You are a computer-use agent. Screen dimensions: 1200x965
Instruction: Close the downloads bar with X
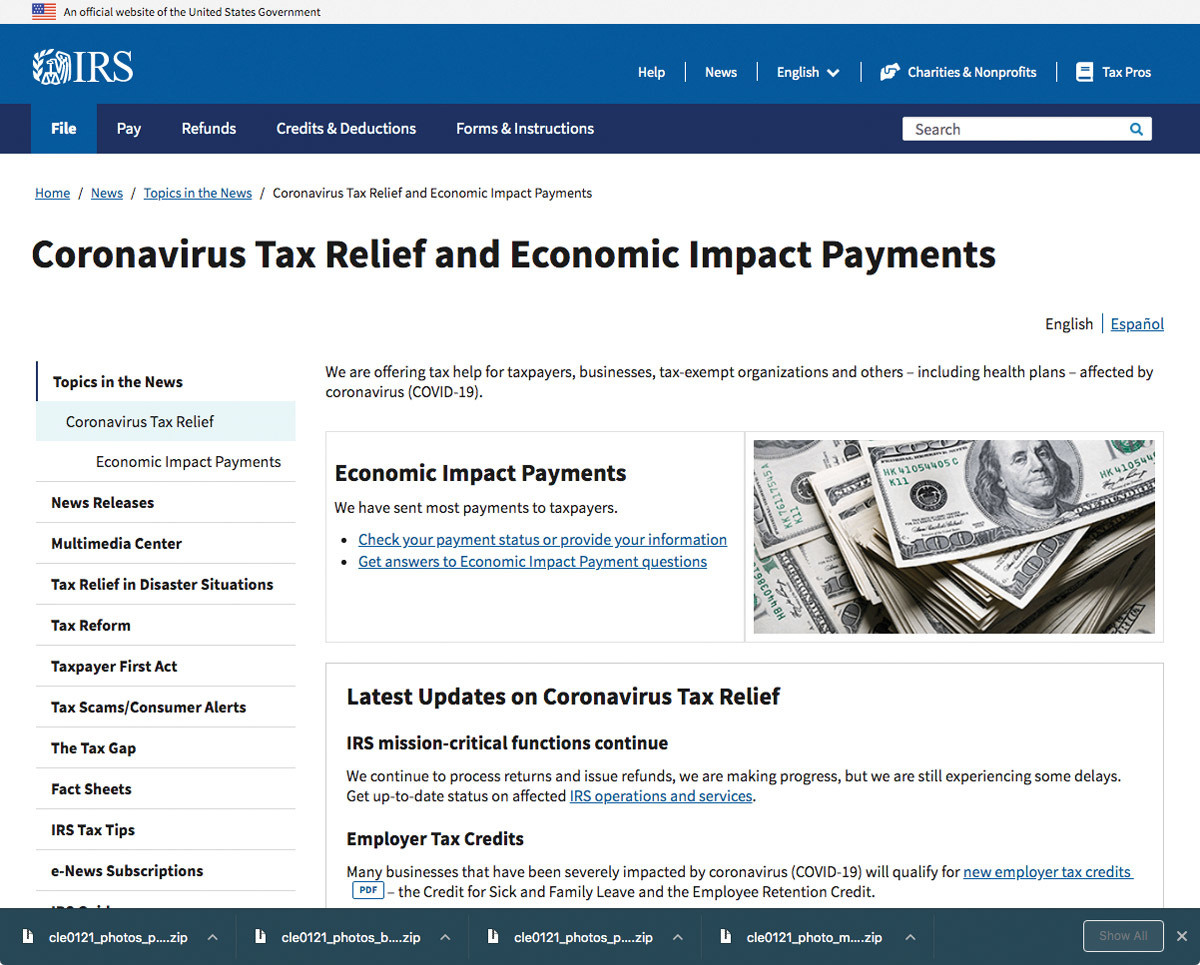click(1181, 936)
